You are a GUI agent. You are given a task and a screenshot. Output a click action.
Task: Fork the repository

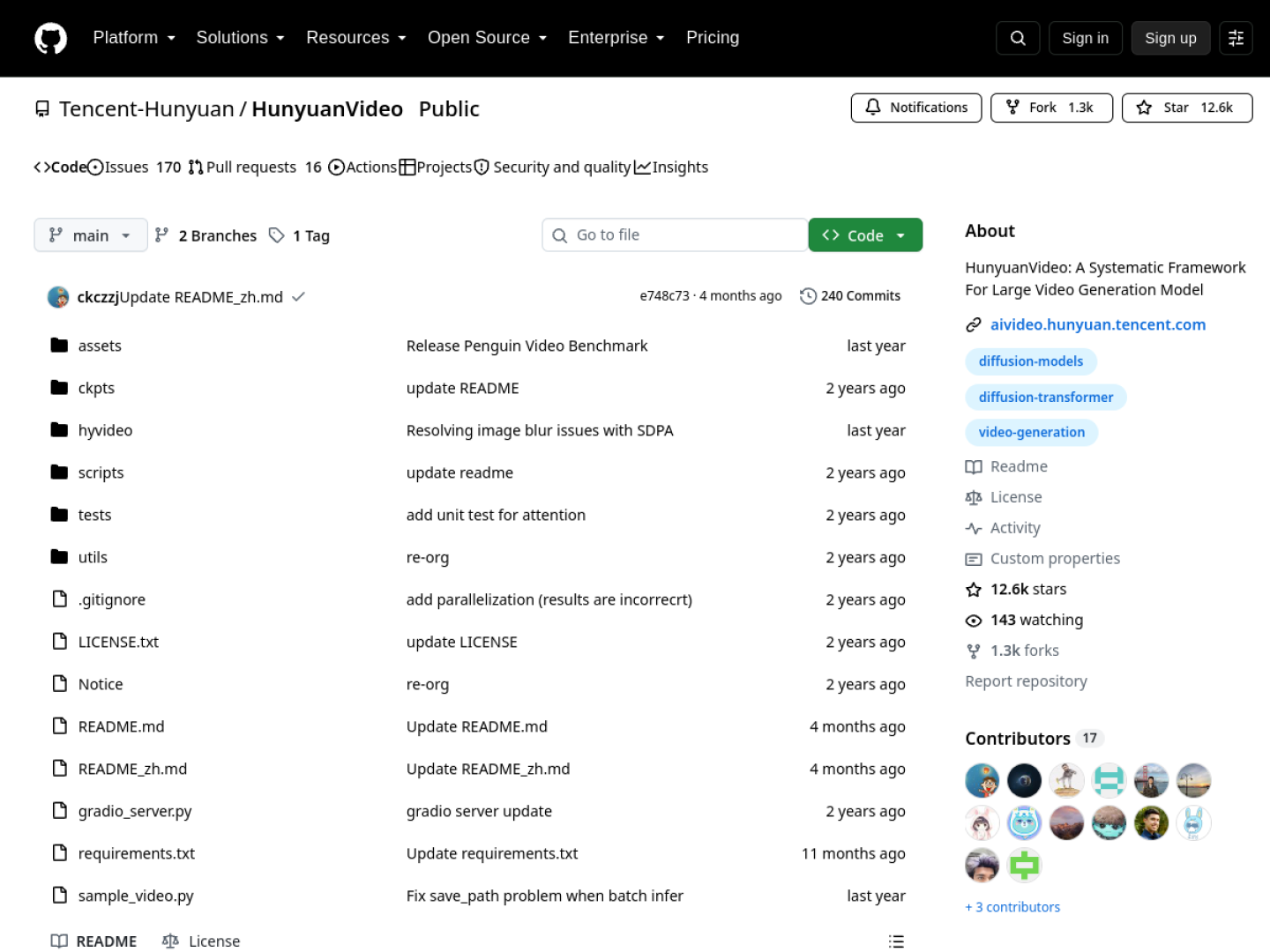(1052, 108)
